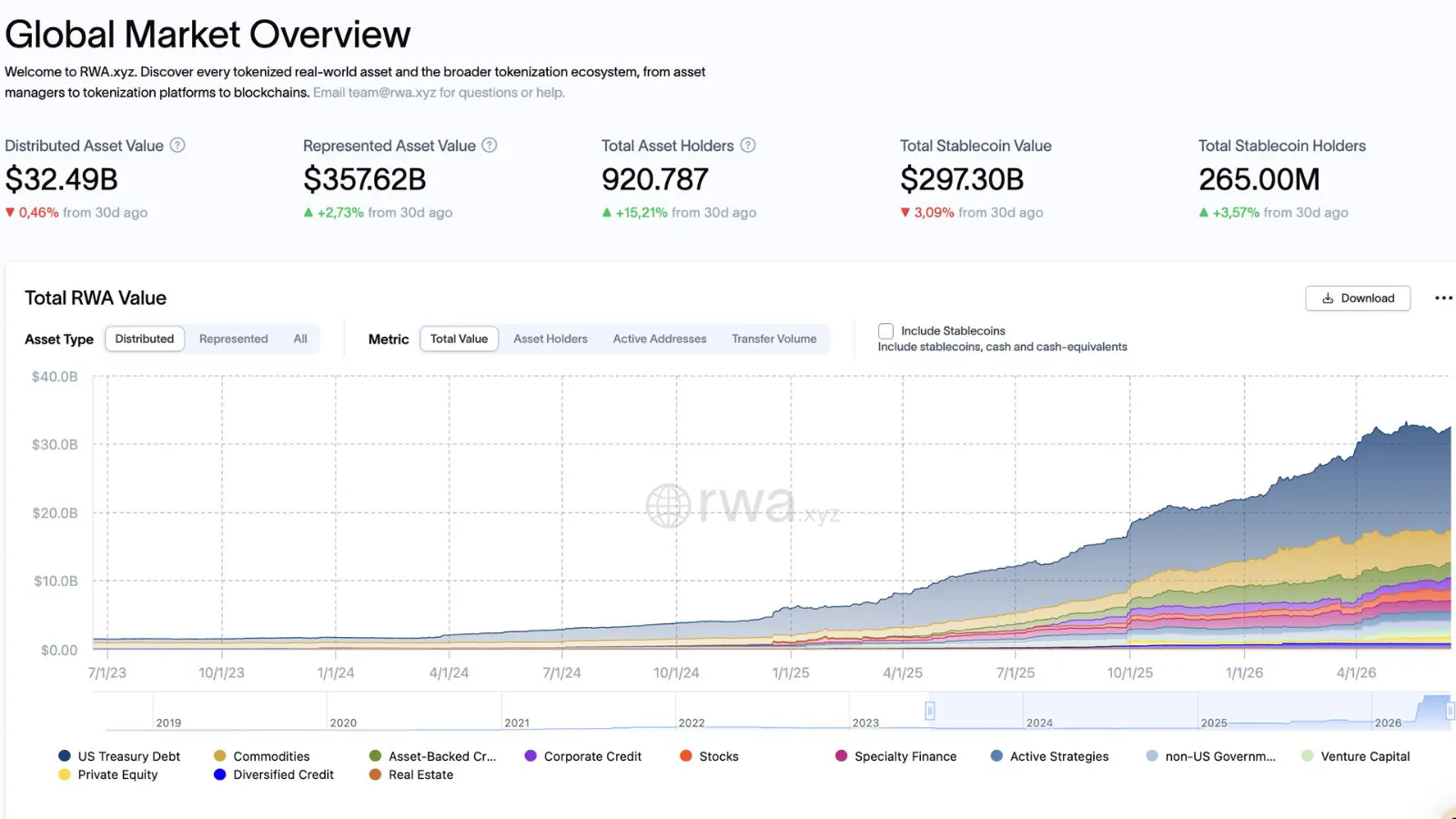The width and height of the screenshot is (1456, 819).
Task: Toggle Specialty Finance legend series
Action: tap(895, 756)
